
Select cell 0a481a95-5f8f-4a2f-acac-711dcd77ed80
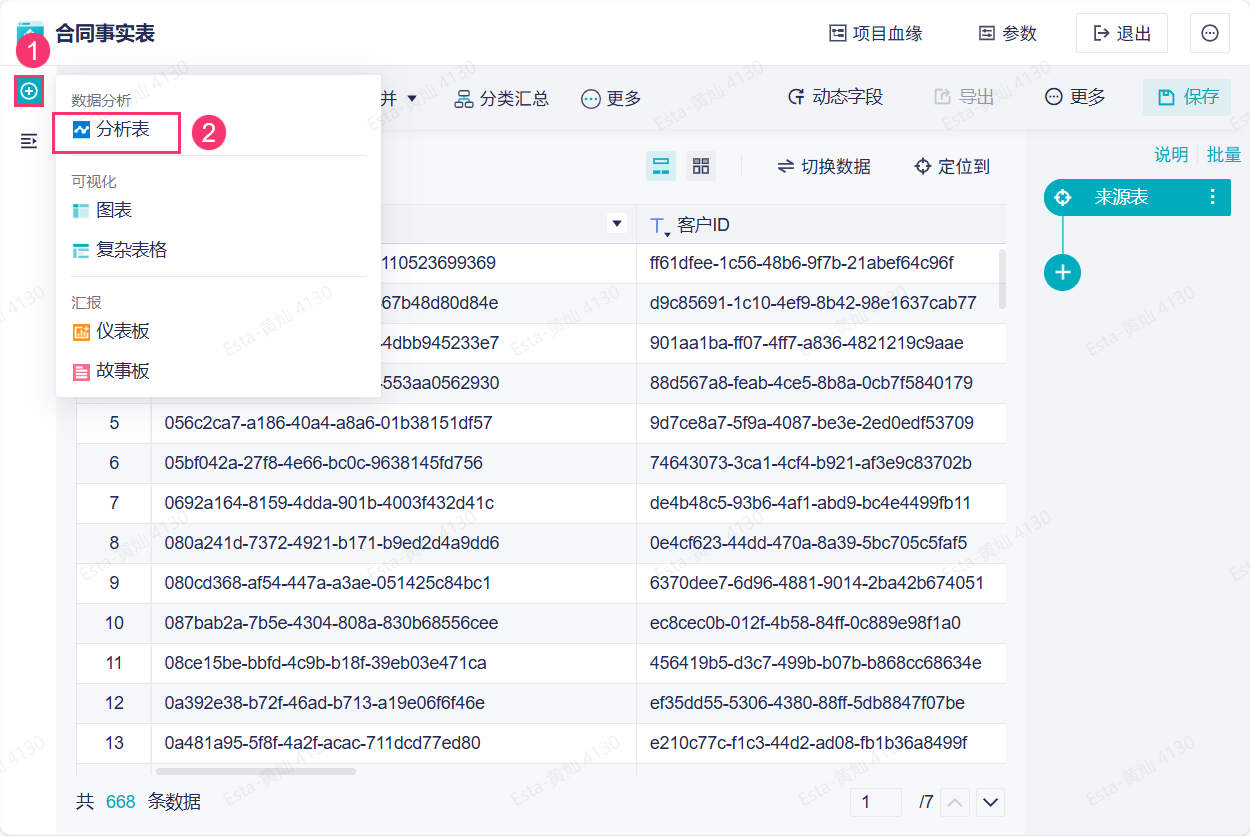click(394, 743)
